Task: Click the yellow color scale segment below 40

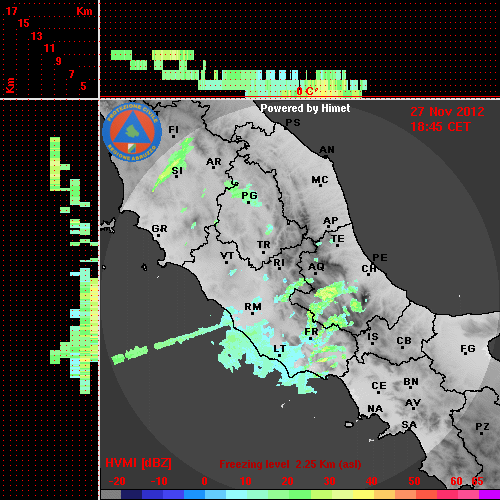Action: pyautogui.click(x=363, y=494)
